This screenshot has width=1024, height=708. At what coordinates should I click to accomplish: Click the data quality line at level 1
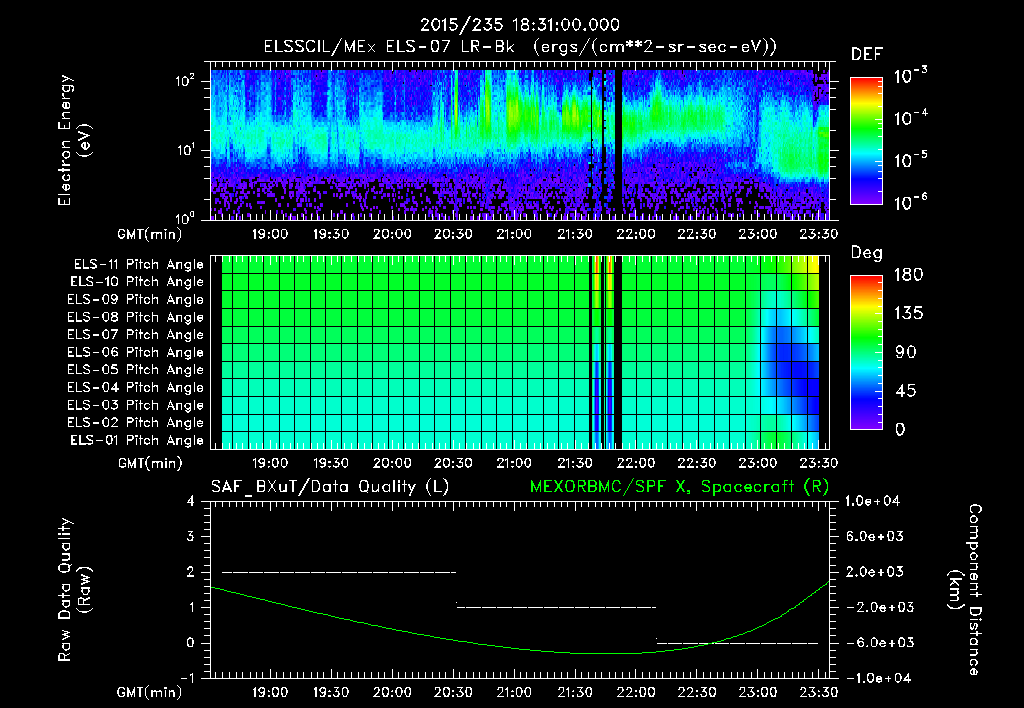556,607
